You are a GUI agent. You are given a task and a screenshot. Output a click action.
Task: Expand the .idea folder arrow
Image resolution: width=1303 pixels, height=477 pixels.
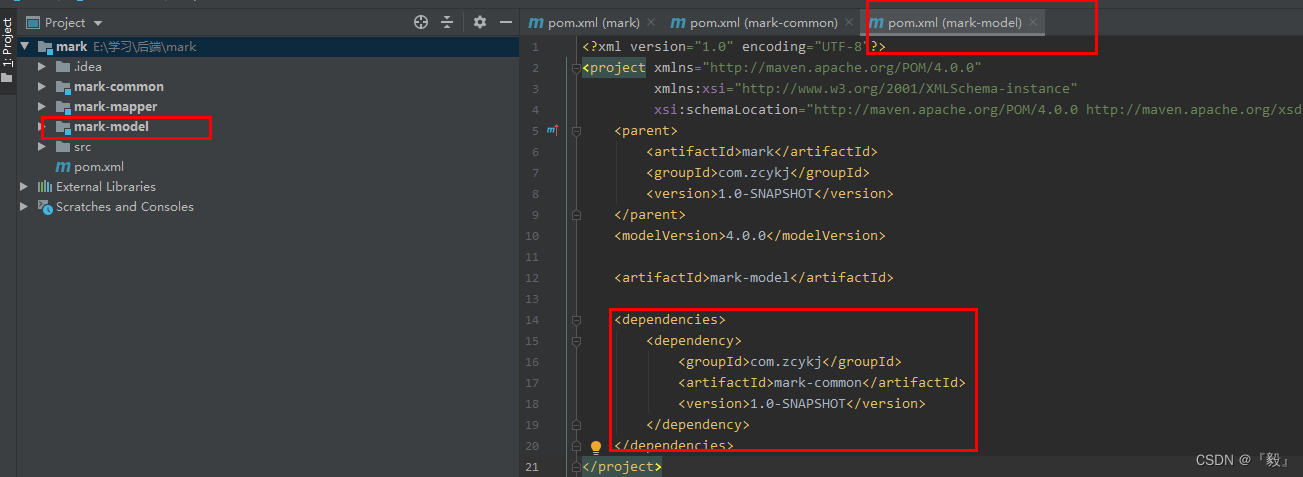[x=42, y=67]
